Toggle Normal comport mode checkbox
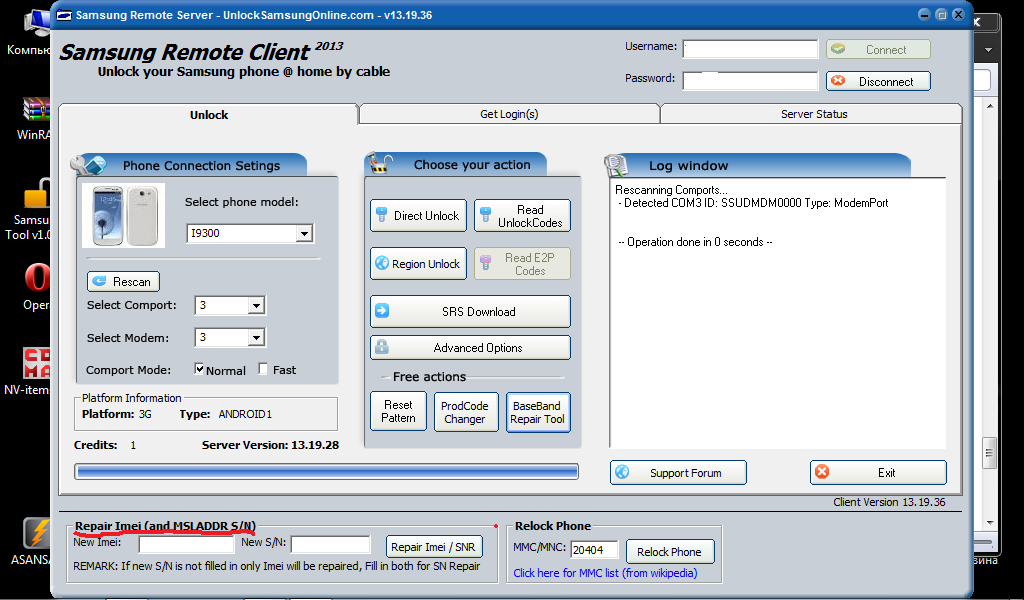Viewport: 1024px width, 600px height. click(x=200, y=369)
